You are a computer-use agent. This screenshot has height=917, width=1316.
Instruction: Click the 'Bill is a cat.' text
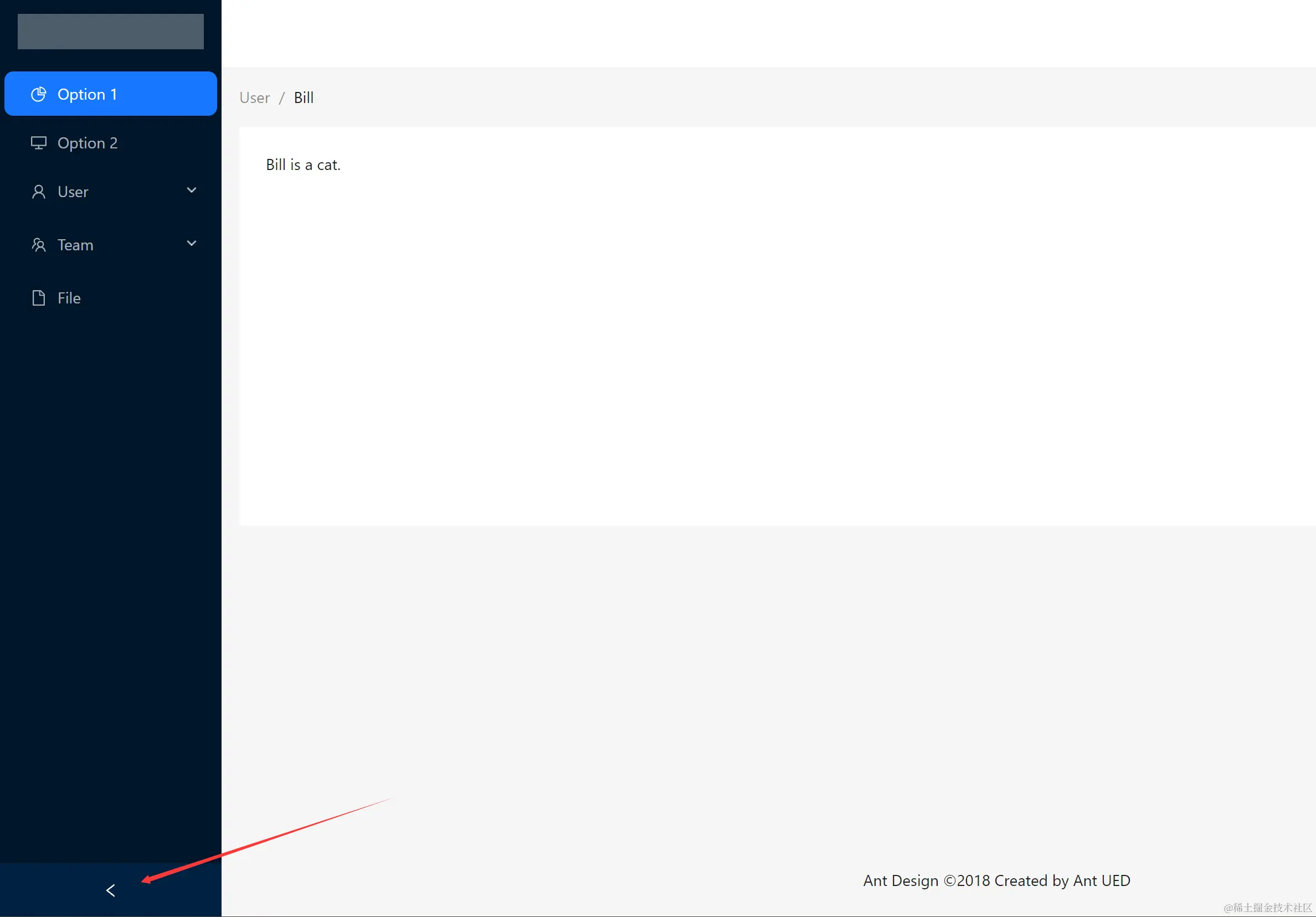click(x=302, y=165)
